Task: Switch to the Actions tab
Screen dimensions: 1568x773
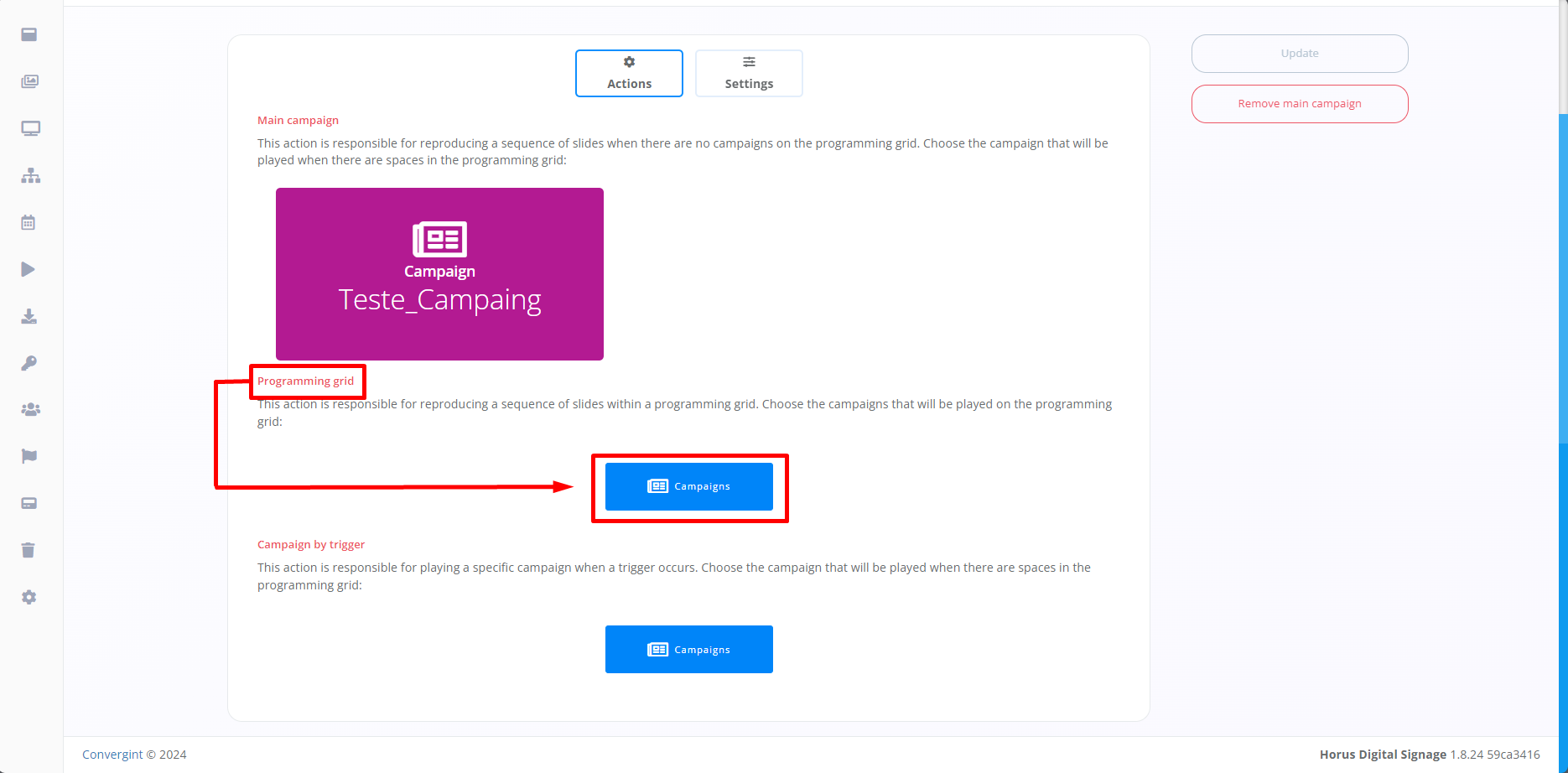Action: pos(629,73)
